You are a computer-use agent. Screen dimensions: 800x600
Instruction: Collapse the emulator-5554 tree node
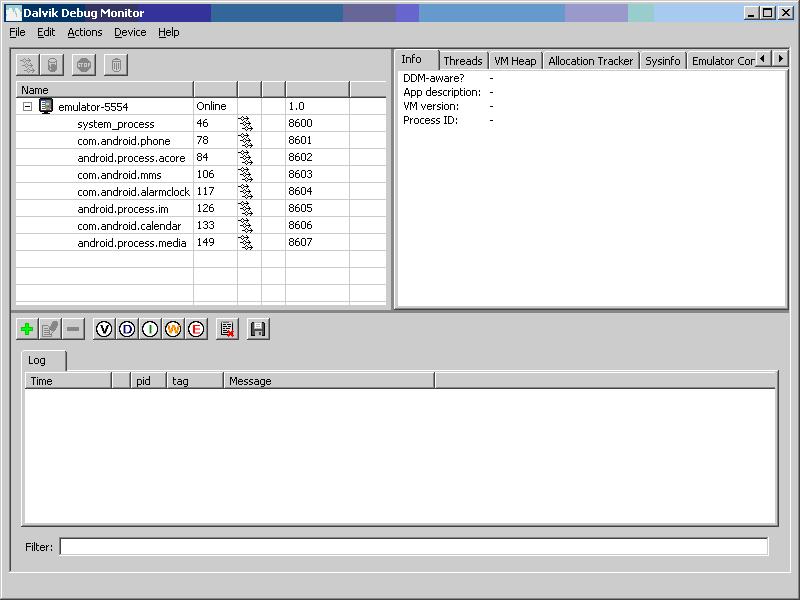[28, 107]
